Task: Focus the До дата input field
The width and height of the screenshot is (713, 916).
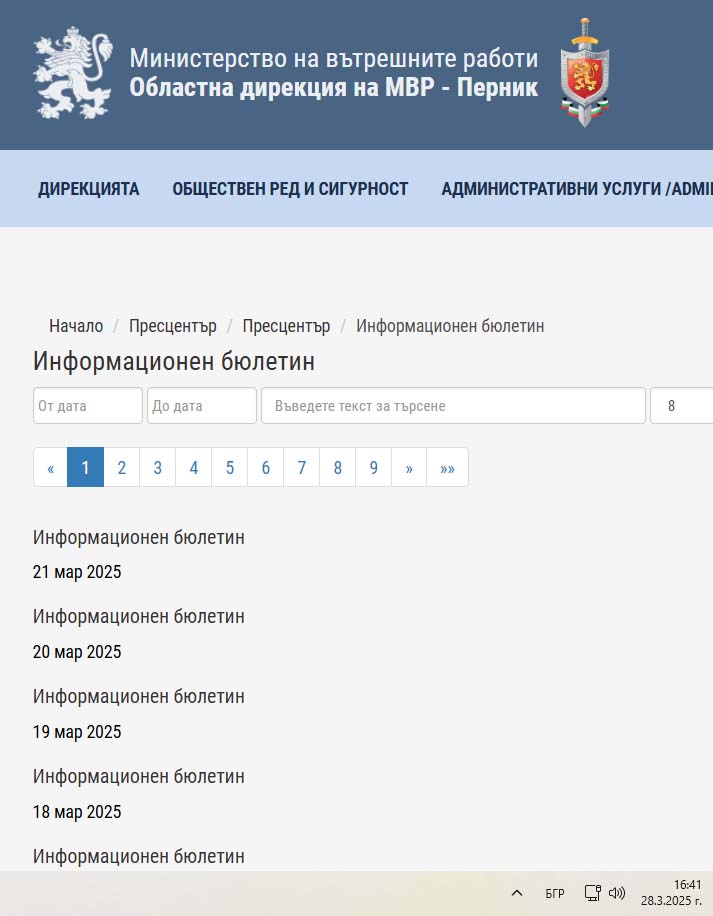Action: (x=201, y=405)
